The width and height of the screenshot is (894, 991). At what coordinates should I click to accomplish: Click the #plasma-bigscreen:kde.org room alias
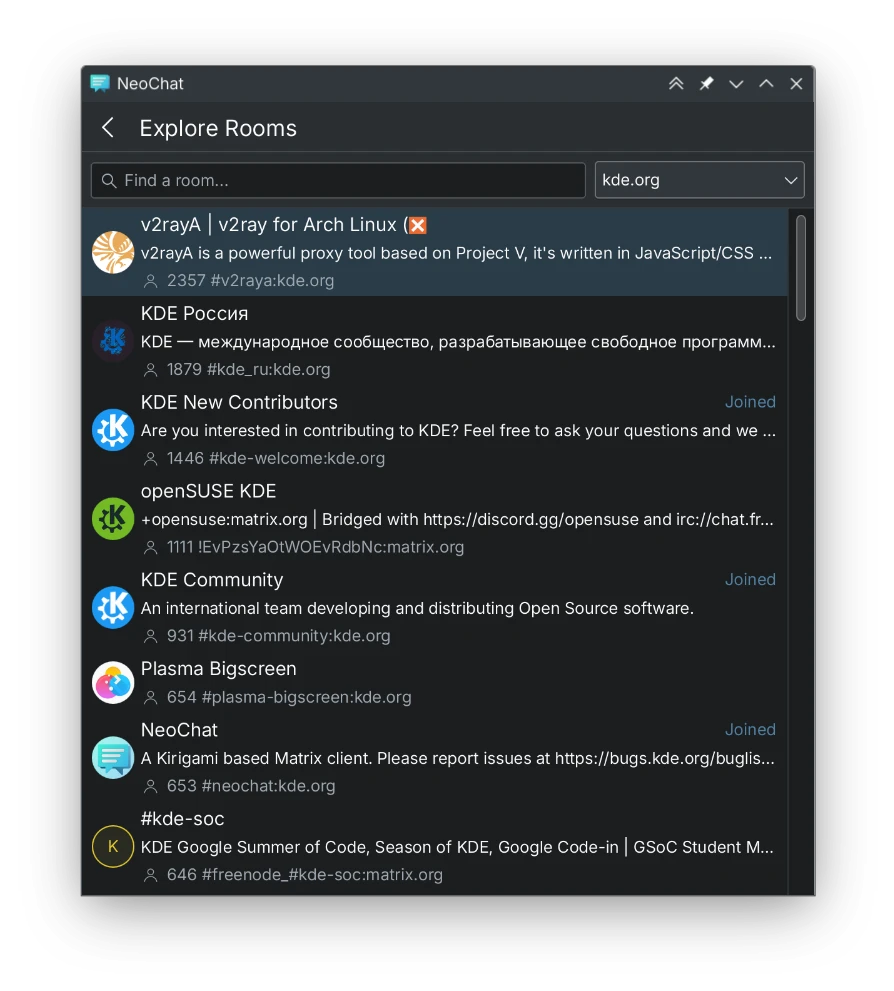[306, 697]
